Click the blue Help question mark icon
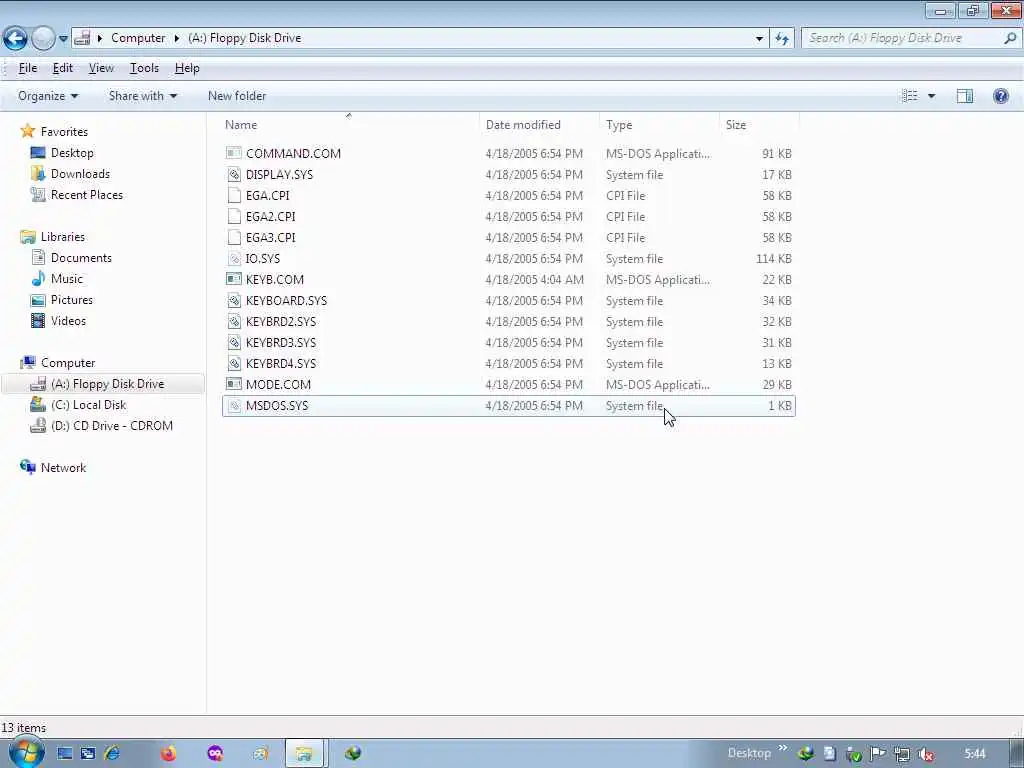The width and height of the screenshot is (1024, 768). pos(1000,96)
